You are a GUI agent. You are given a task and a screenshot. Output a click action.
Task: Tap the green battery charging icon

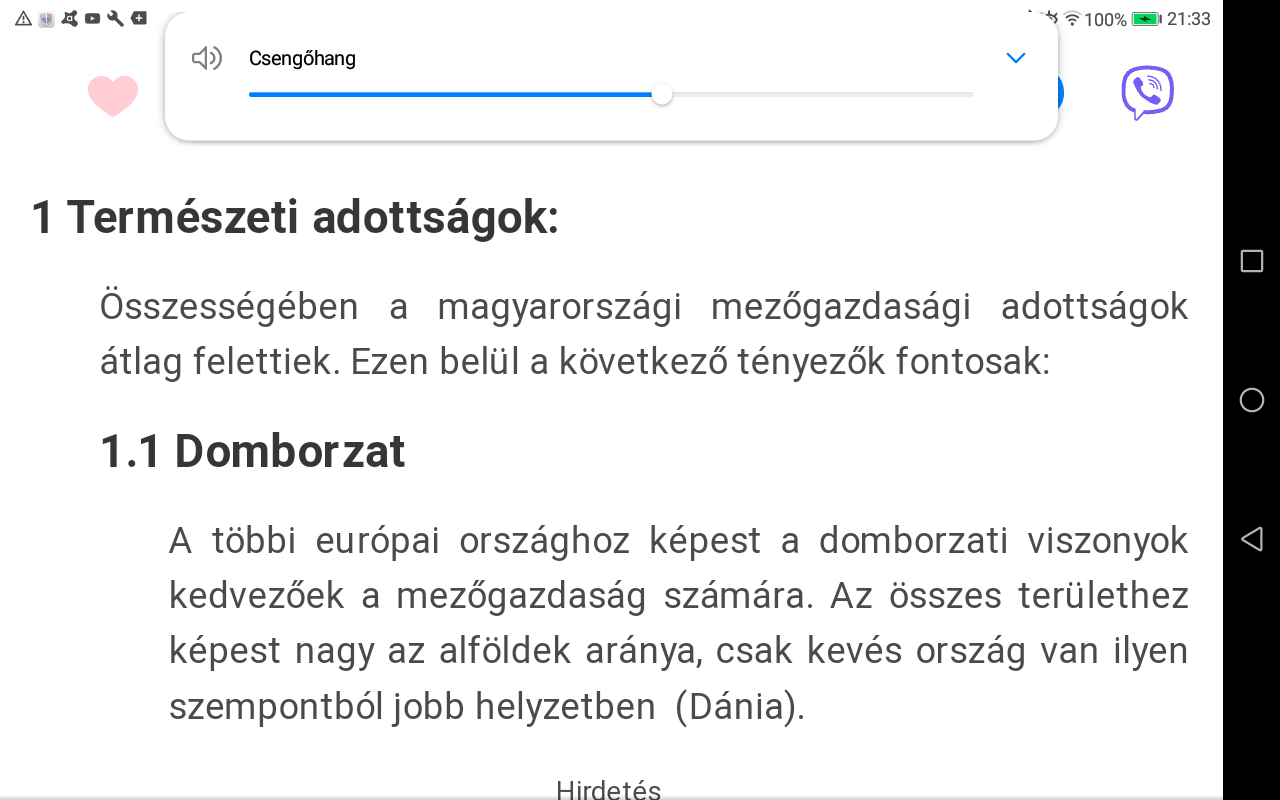click(1146, 19)
